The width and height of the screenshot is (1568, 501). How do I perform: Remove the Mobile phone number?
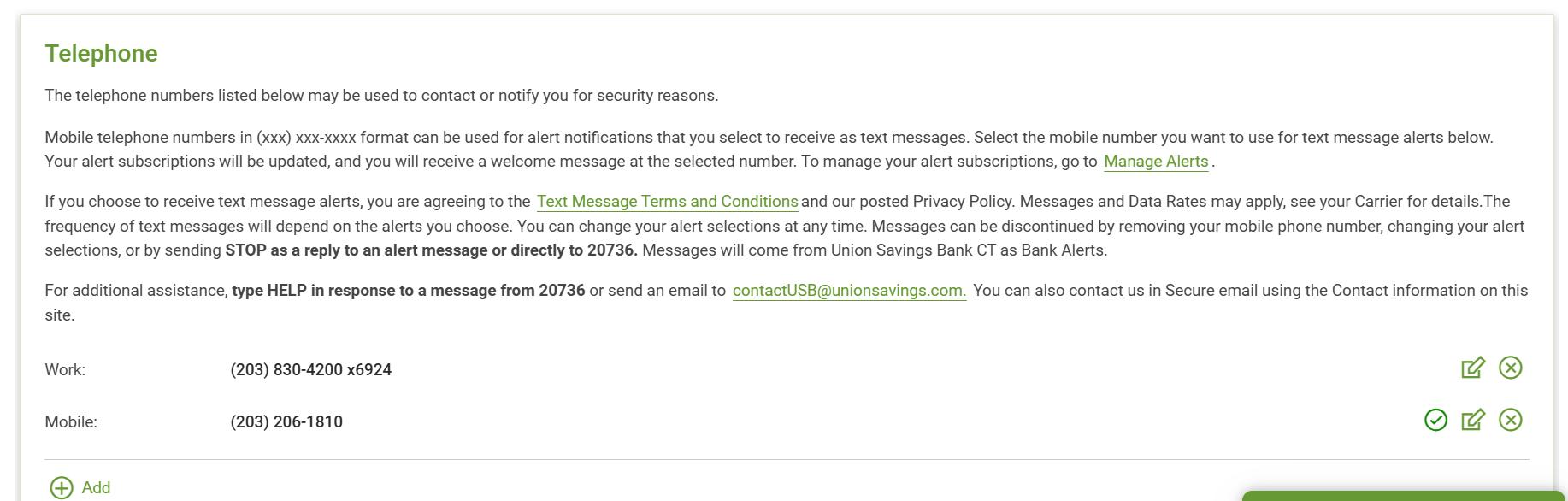pyautogui.click(x=1511, y=421)
